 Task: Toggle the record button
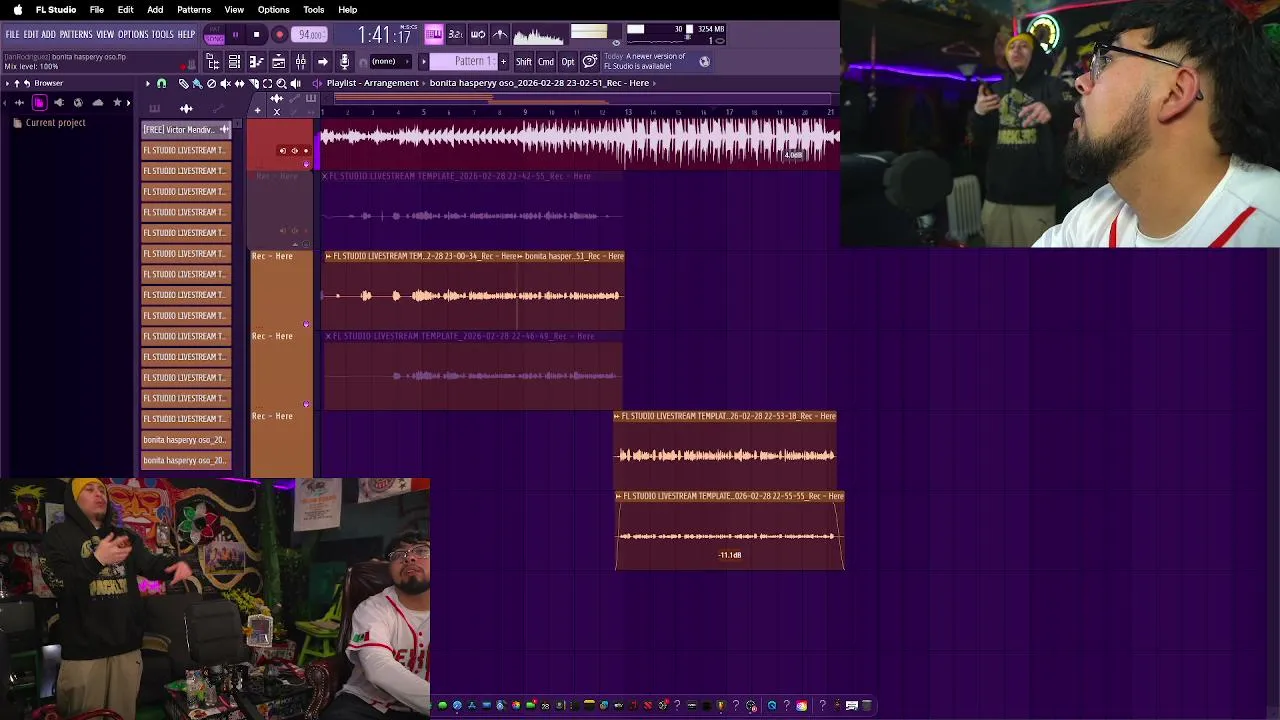click(x=280, y=35)
